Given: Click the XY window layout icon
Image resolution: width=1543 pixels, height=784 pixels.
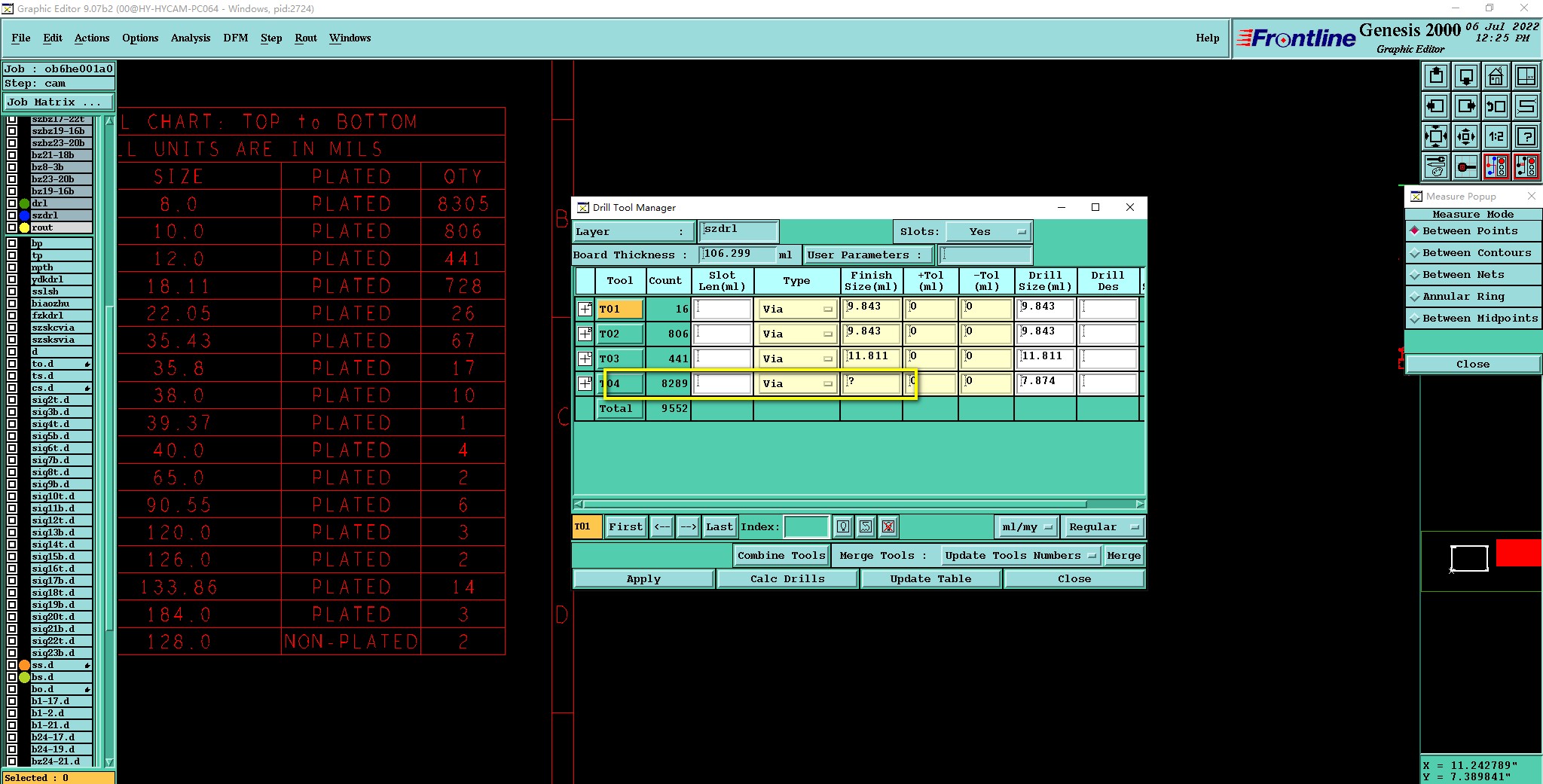Looking at the screenshot, I should (x=1526, y=76).
